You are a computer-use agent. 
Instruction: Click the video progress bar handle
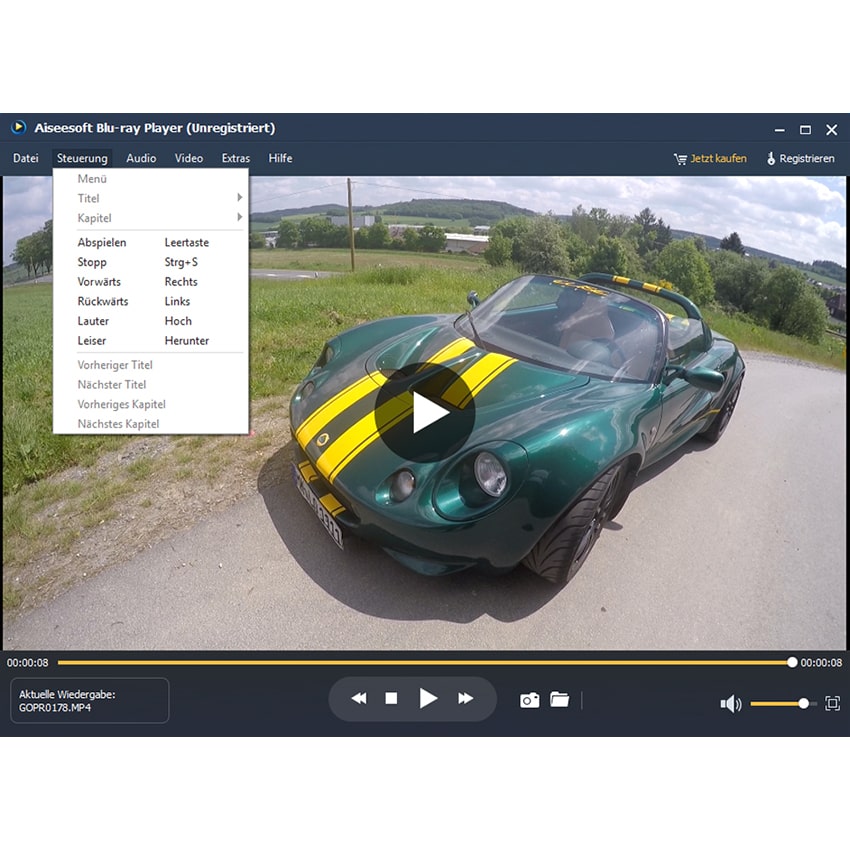[792, 662]
